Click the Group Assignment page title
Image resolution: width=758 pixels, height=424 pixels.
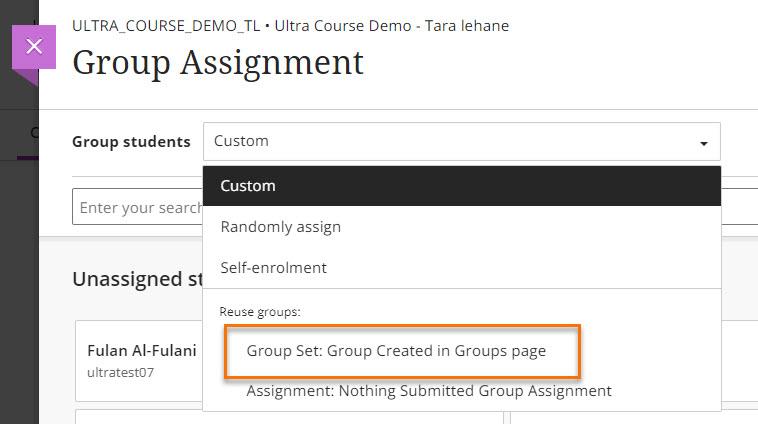point(218,63)
